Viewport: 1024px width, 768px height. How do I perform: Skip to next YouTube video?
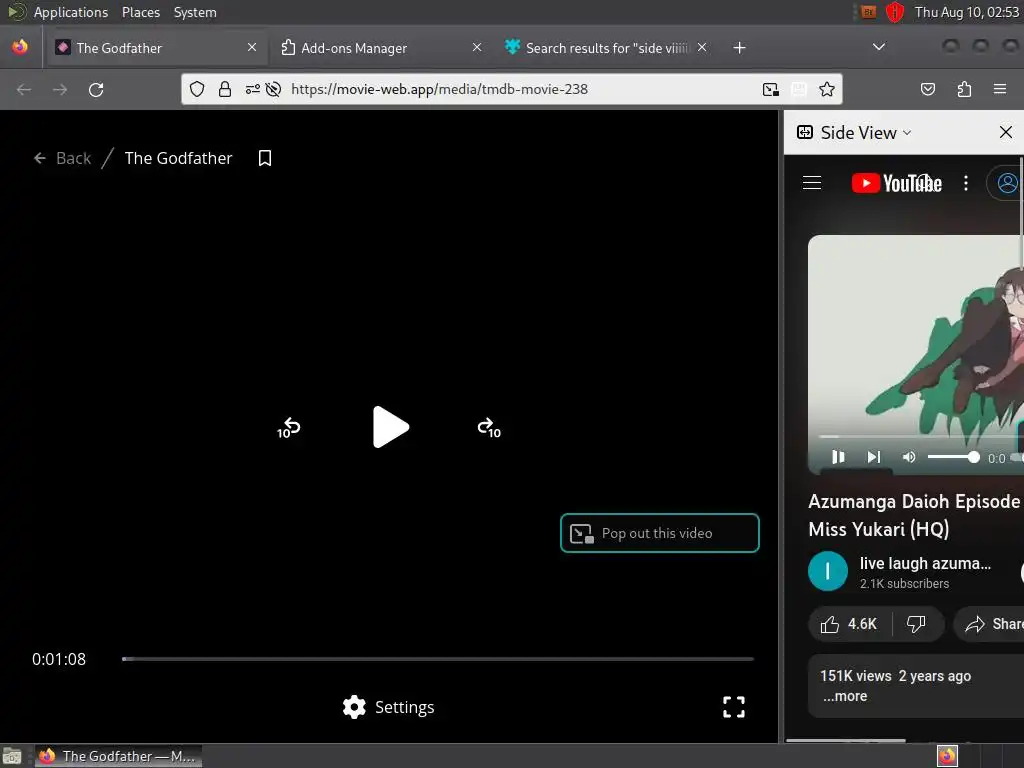tap(874, 457)
